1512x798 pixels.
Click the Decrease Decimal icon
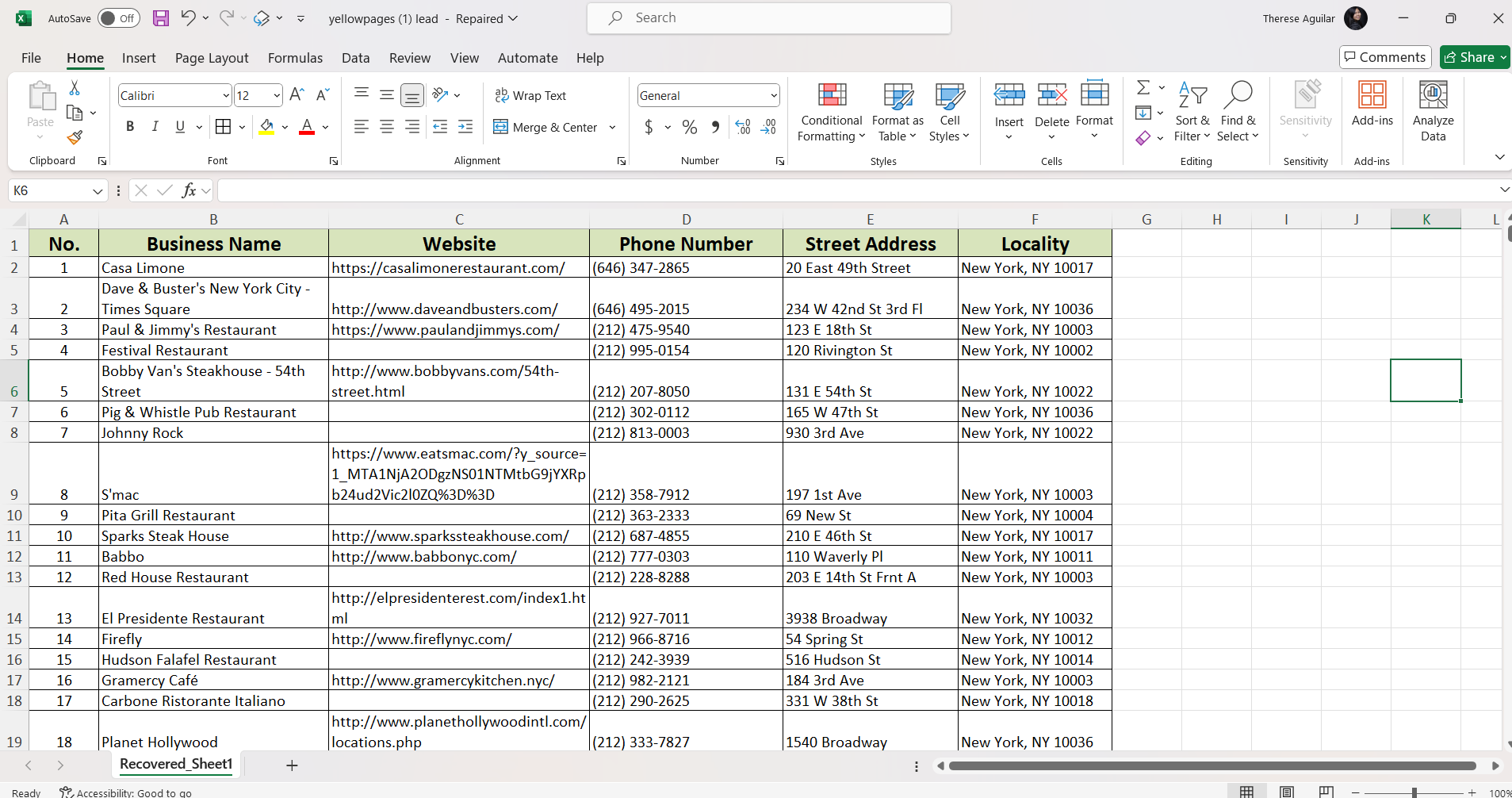click(x=768, y=127)
